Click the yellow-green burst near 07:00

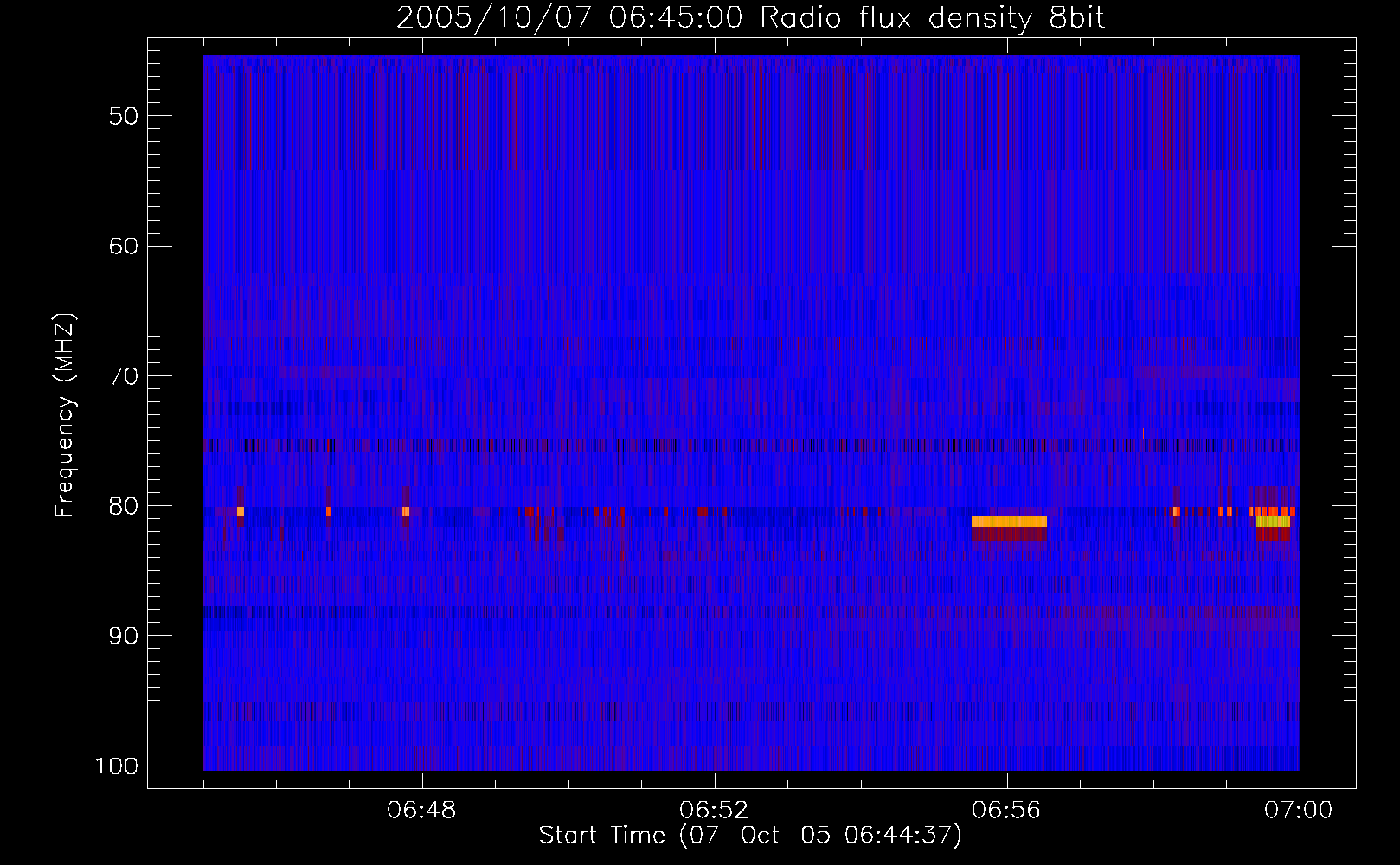click(x=1273, y=521)
